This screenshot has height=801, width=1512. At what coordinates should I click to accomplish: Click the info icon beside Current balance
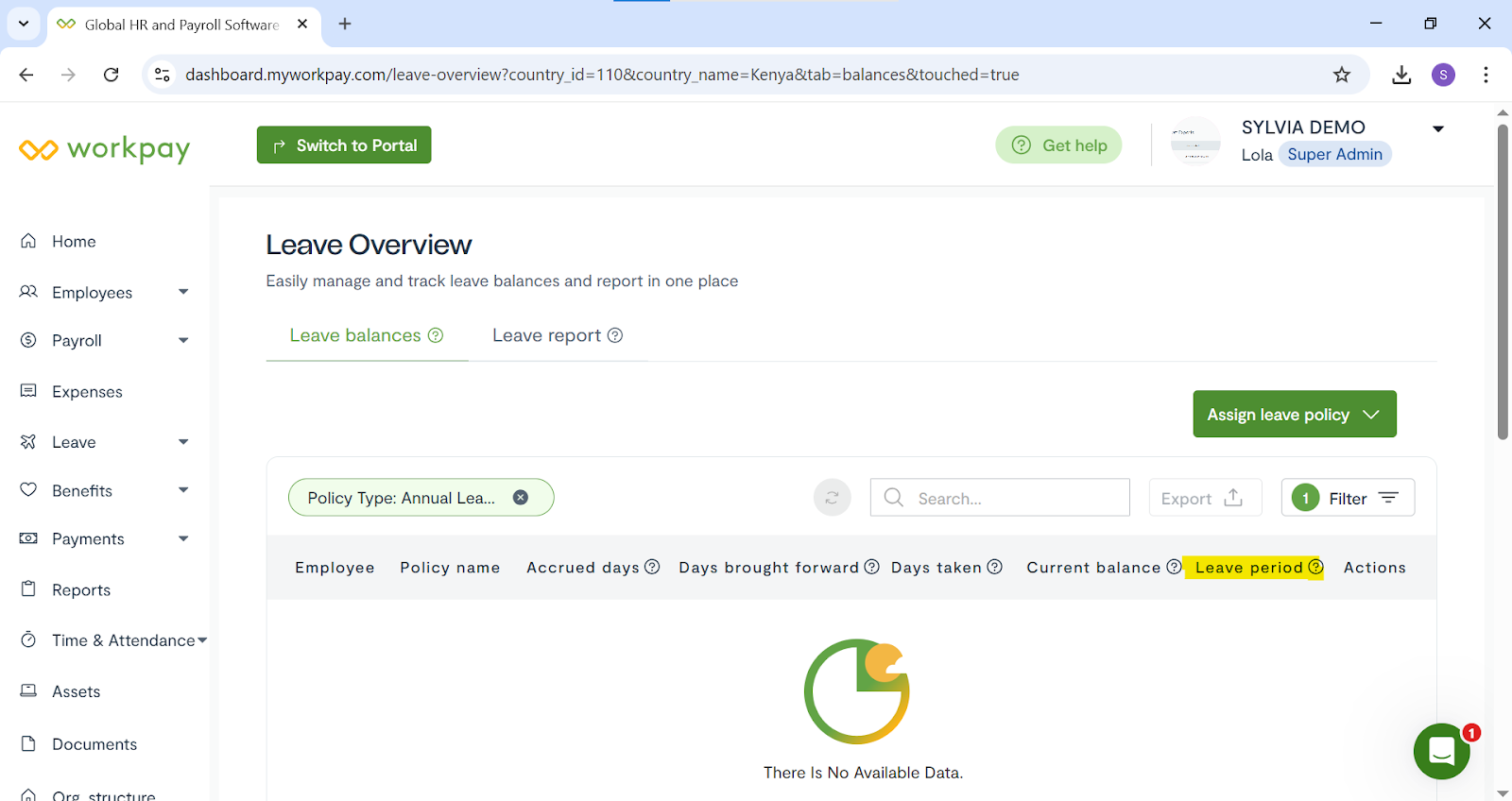coord(1174,567)
